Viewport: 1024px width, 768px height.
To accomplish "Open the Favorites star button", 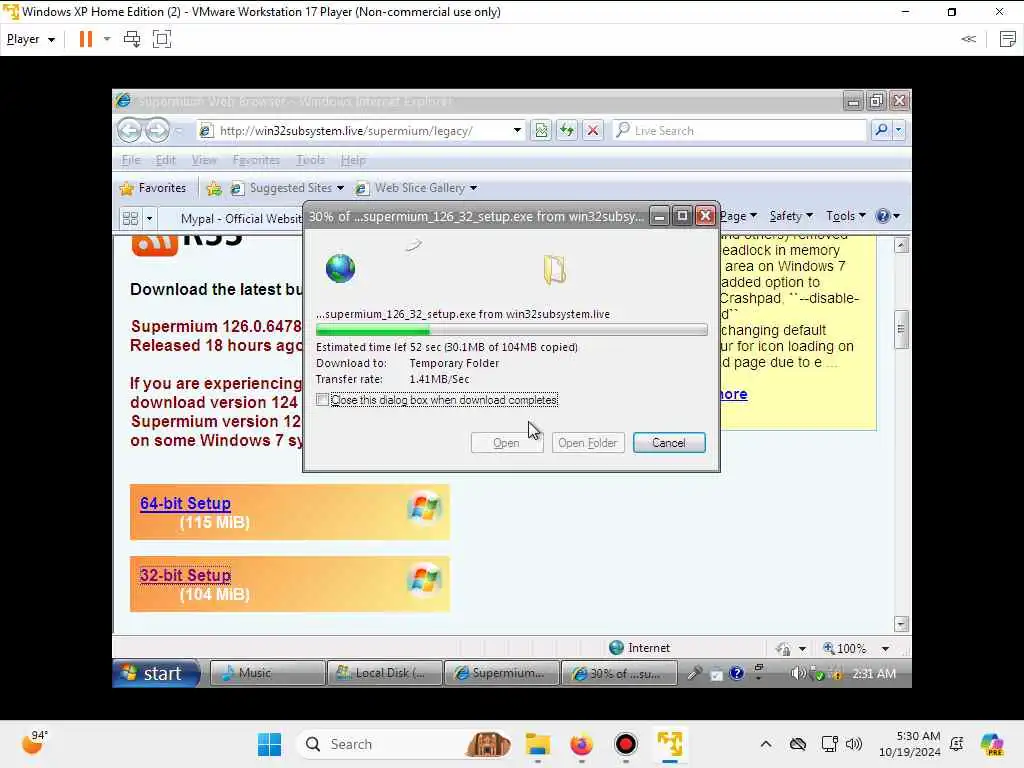I will (153, 188).
